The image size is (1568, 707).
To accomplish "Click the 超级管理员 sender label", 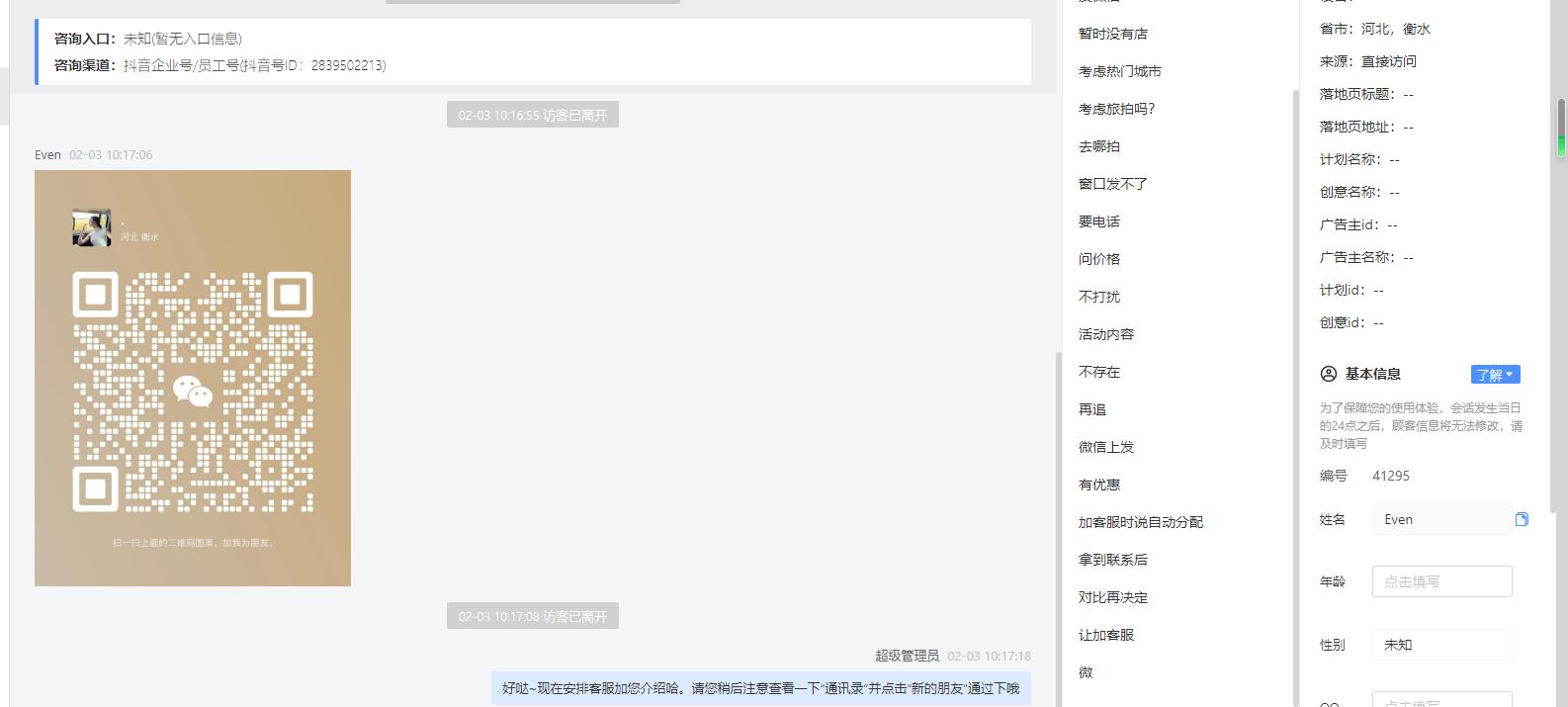I will pos(907,656).
